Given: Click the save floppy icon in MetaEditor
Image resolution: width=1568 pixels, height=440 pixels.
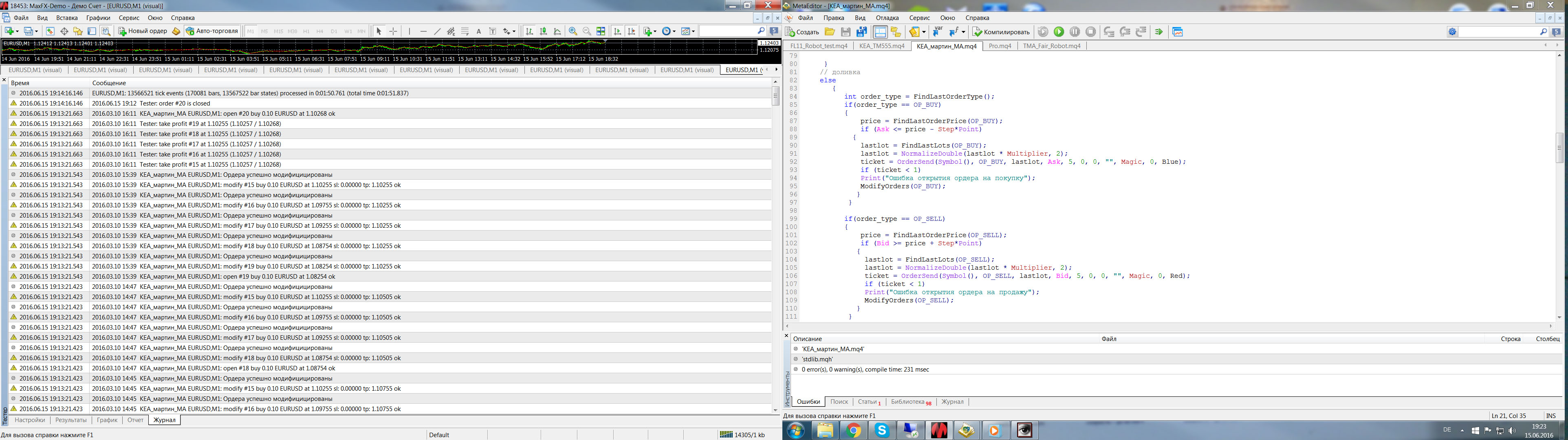Looking at the screenshot, I should 846,32.
